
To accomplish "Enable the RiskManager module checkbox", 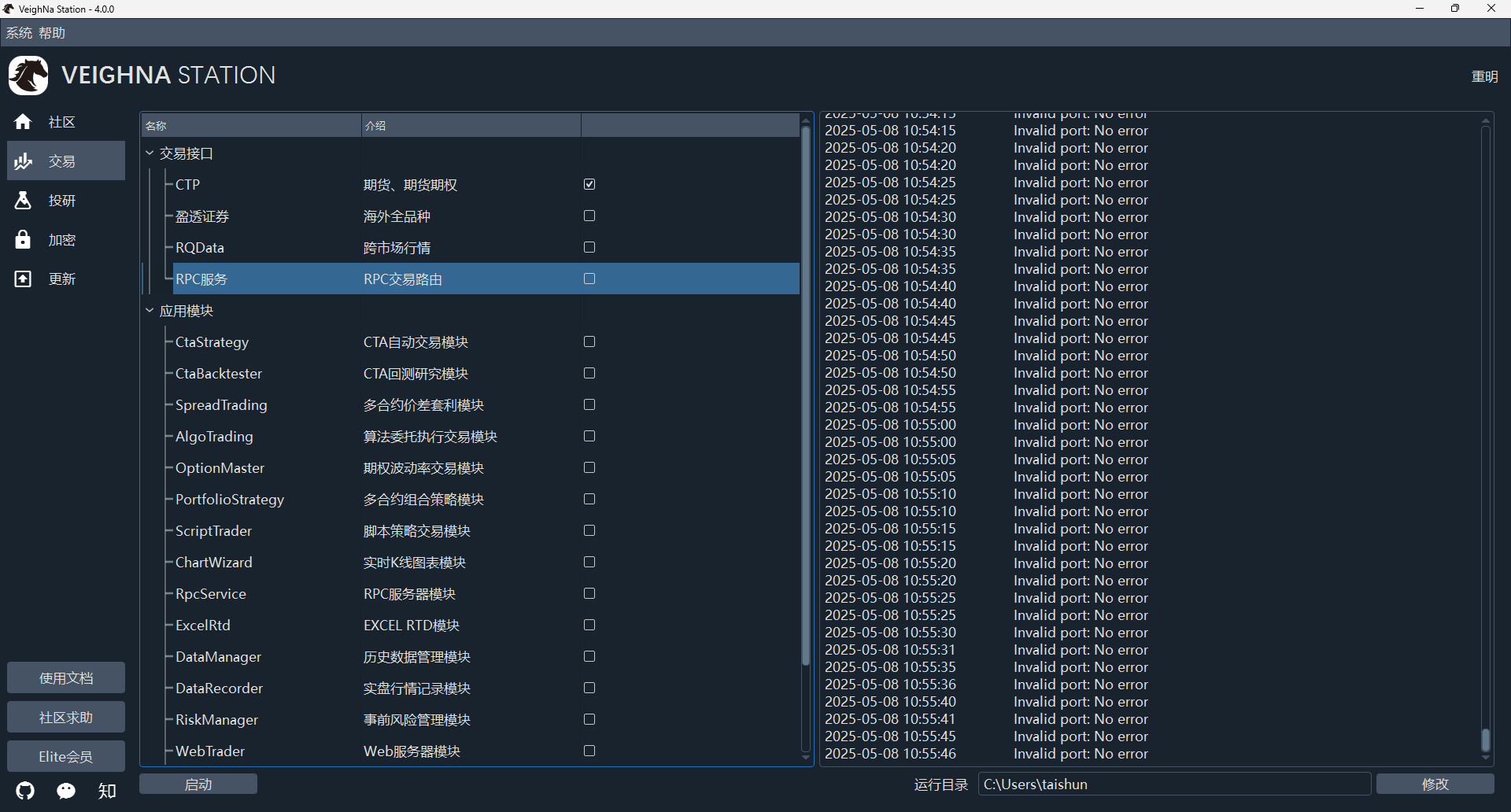I will 589,719.
